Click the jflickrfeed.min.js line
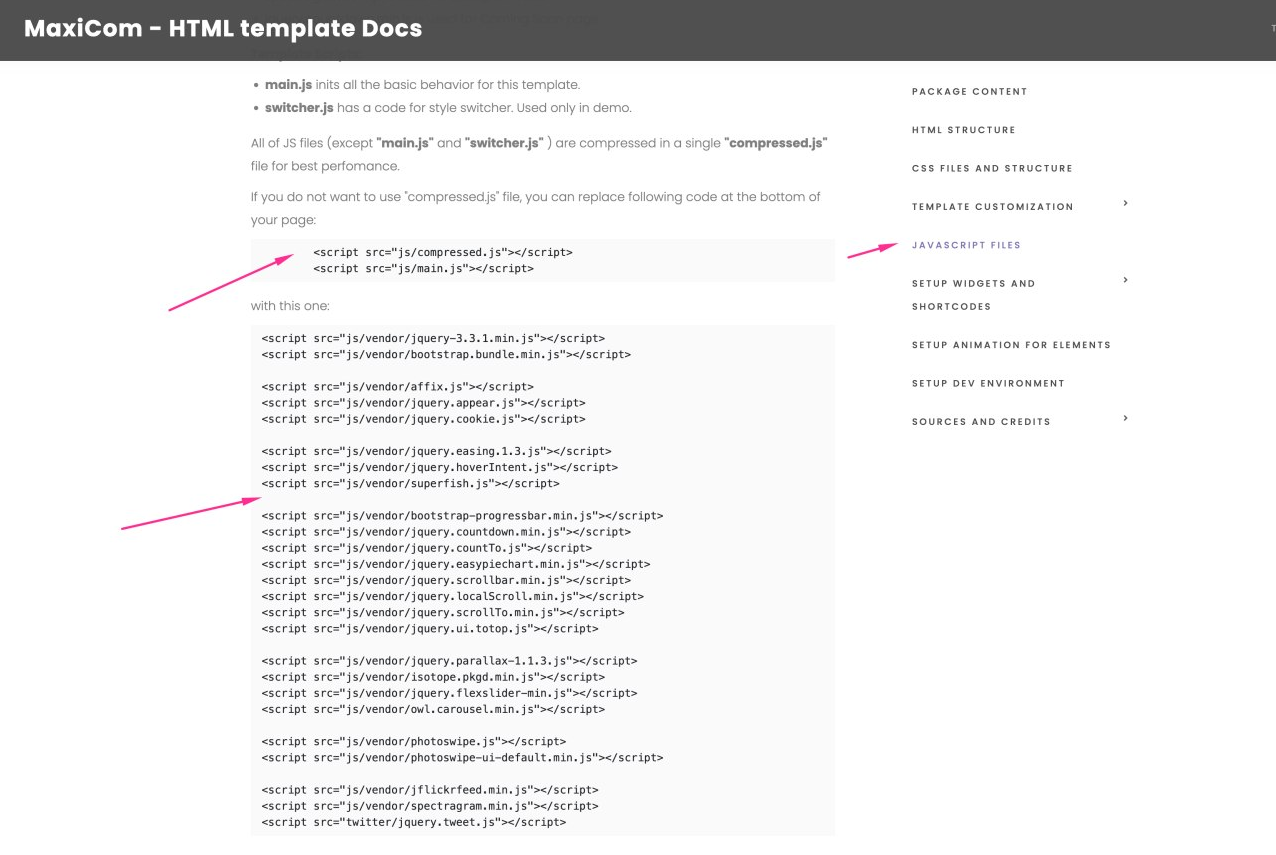Viewport: 1276px width, 855px height. tap(430, 790)
